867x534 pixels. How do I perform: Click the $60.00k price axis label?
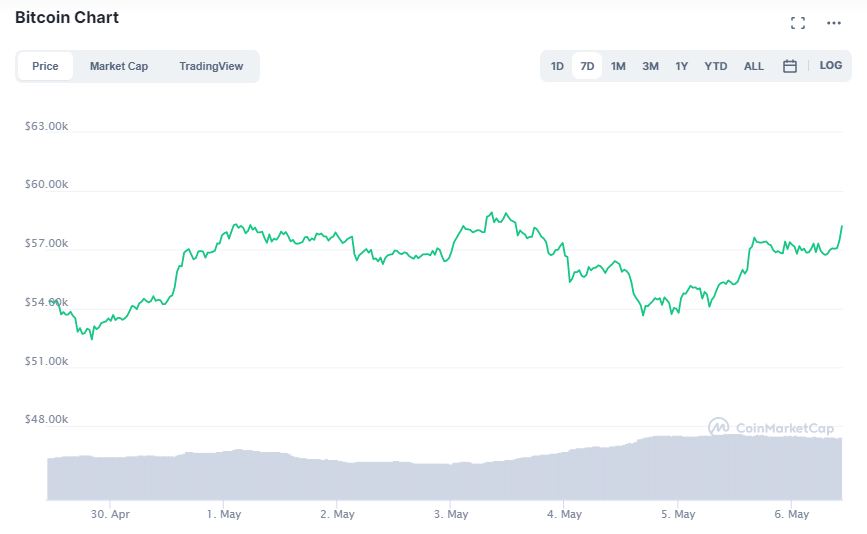tap(46, 185)
